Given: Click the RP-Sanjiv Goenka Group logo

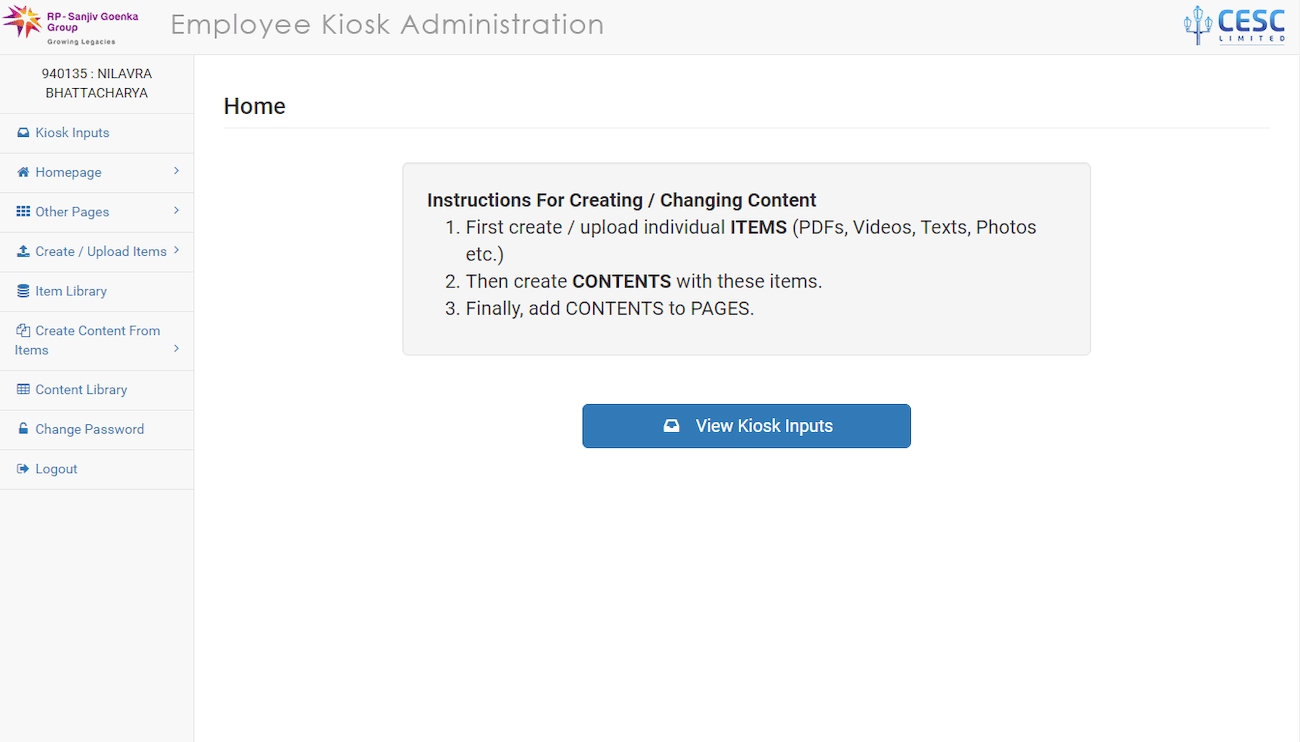Looking at the screenshot, I should pos(70,26).
